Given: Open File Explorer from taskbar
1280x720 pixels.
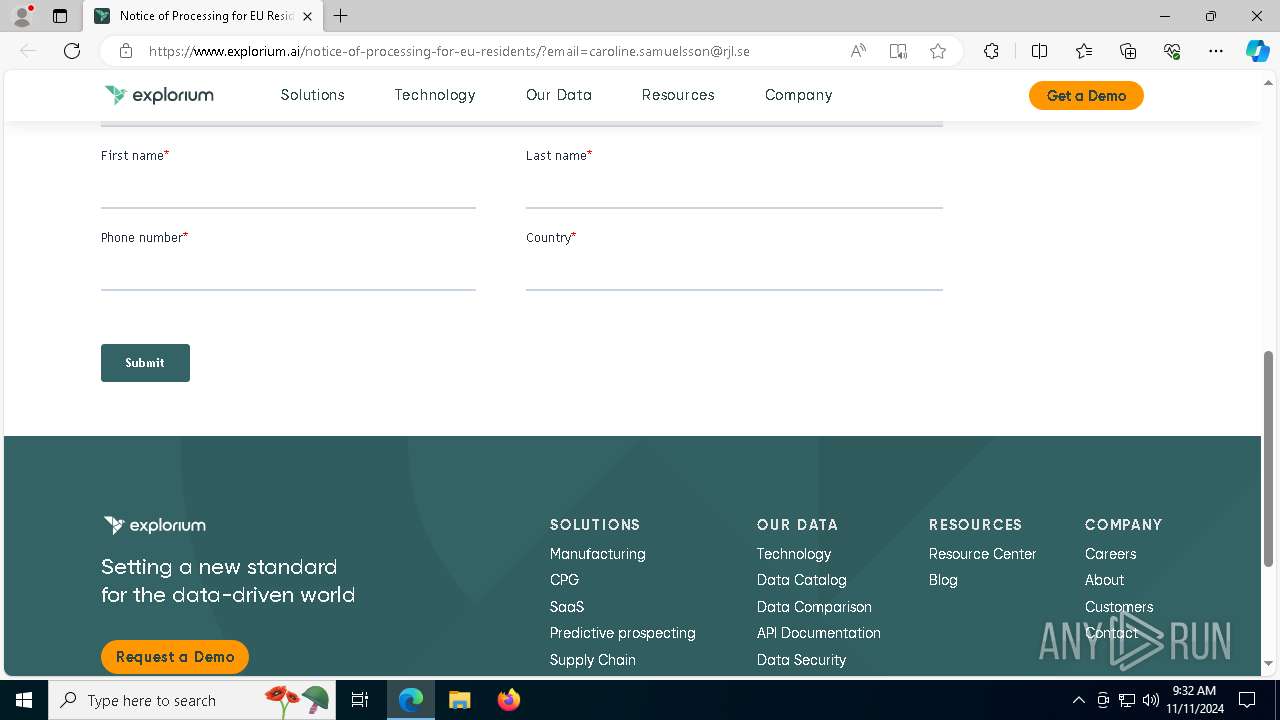Looking at the screenshot, I should pyautogui.click(x=460, y=700).
